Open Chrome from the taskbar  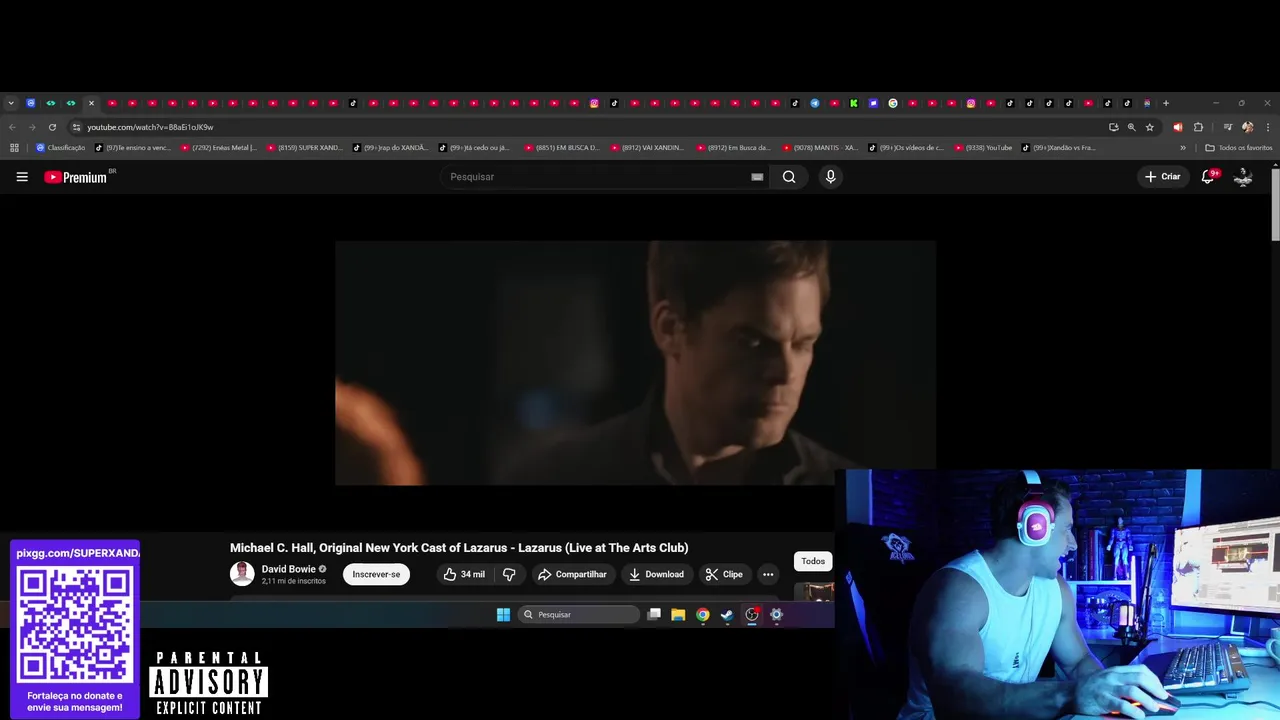coord(703,614)
